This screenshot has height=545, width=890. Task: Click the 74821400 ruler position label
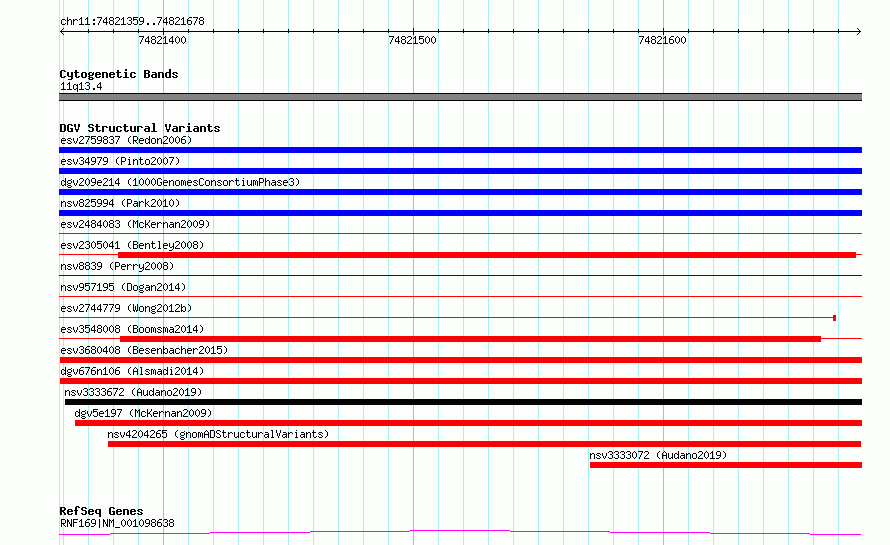162,40
